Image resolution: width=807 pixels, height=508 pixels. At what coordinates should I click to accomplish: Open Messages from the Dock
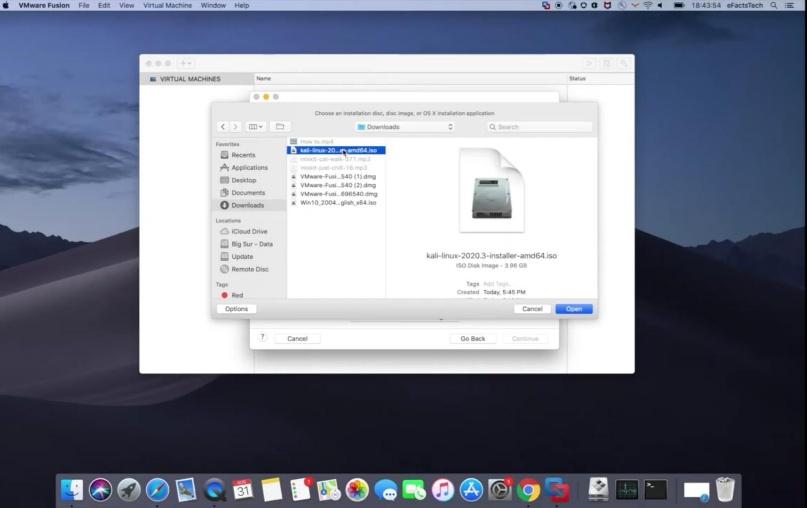(x=385, y=489)
